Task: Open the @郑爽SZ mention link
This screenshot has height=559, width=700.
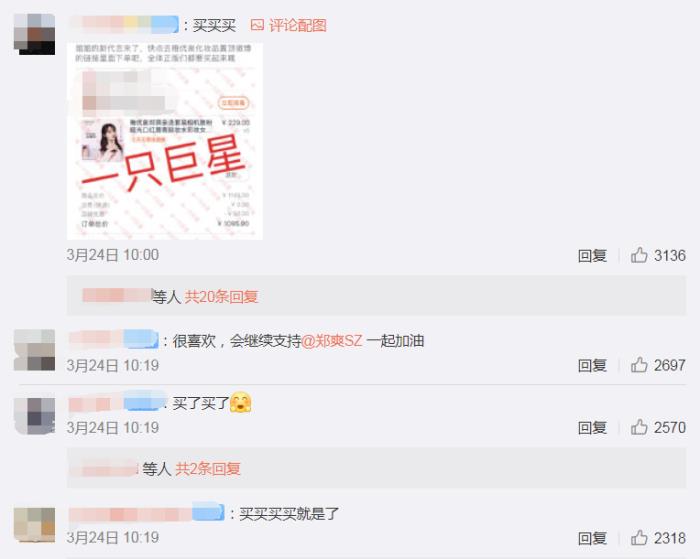Action: [332, 341]
